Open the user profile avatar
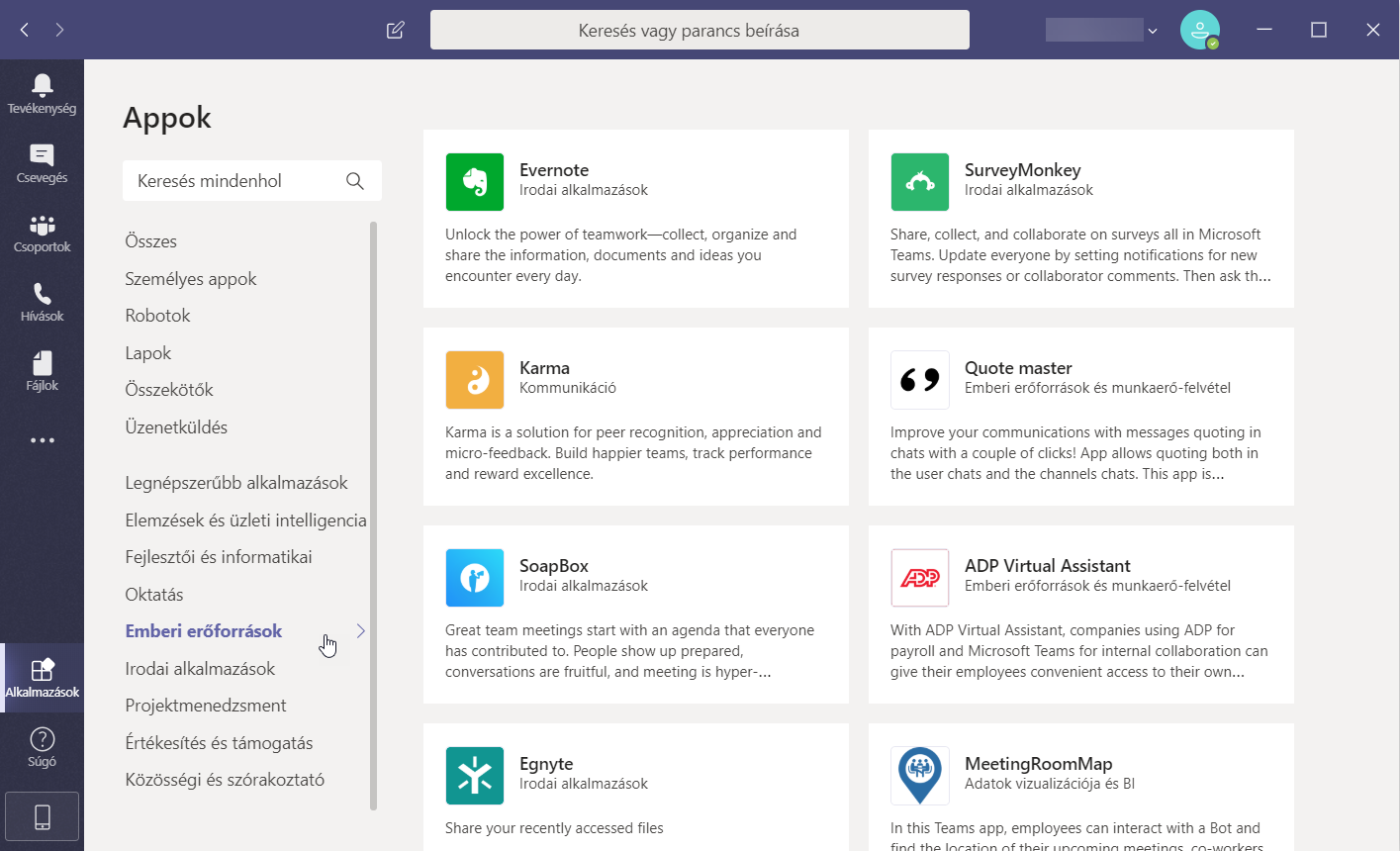The height and width of the screenshot is (851, 1400). tap(1199, 30)
